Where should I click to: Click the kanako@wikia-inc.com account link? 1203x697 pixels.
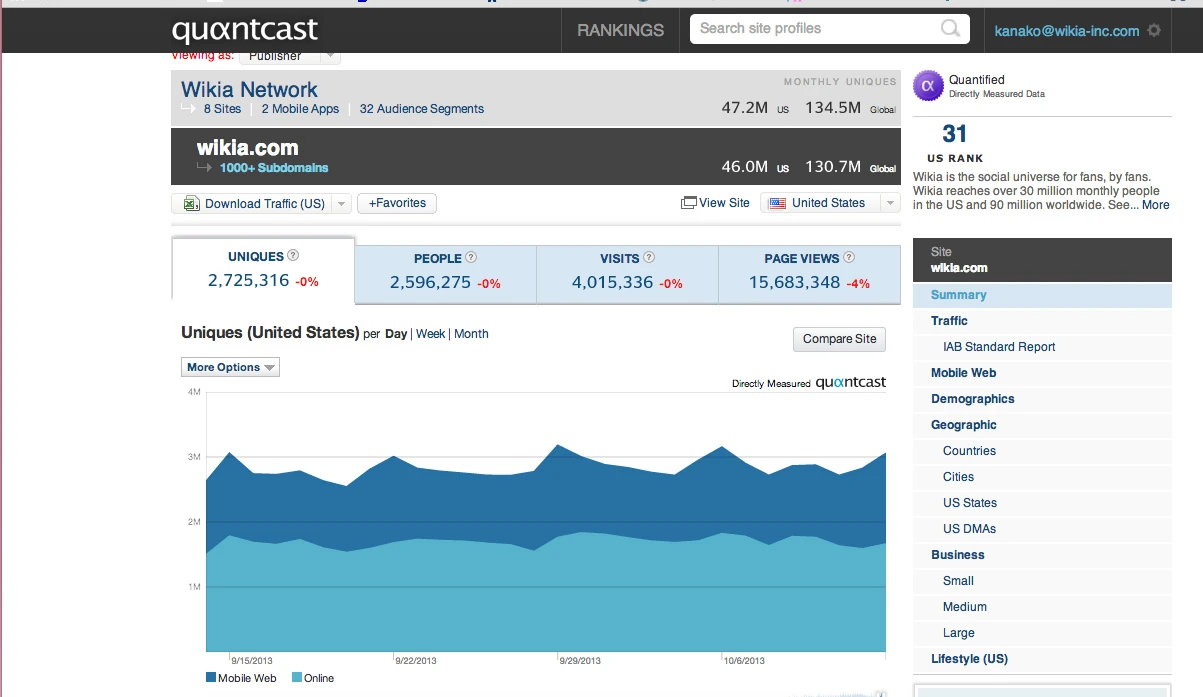click(x=1066, y=31)
